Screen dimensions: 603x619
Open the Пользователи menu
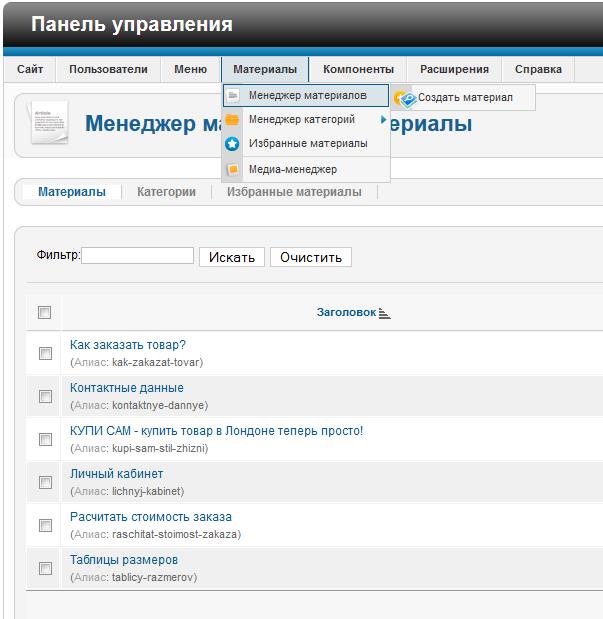(x=108, y=69)
